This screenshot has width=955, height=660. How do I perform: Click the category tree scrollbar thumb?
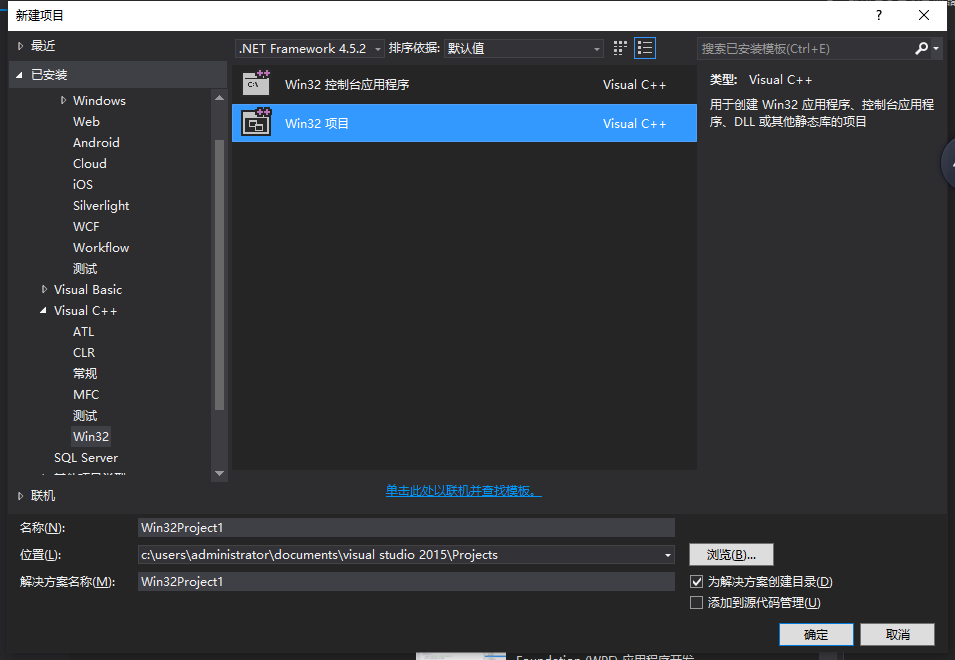[219, 275]
